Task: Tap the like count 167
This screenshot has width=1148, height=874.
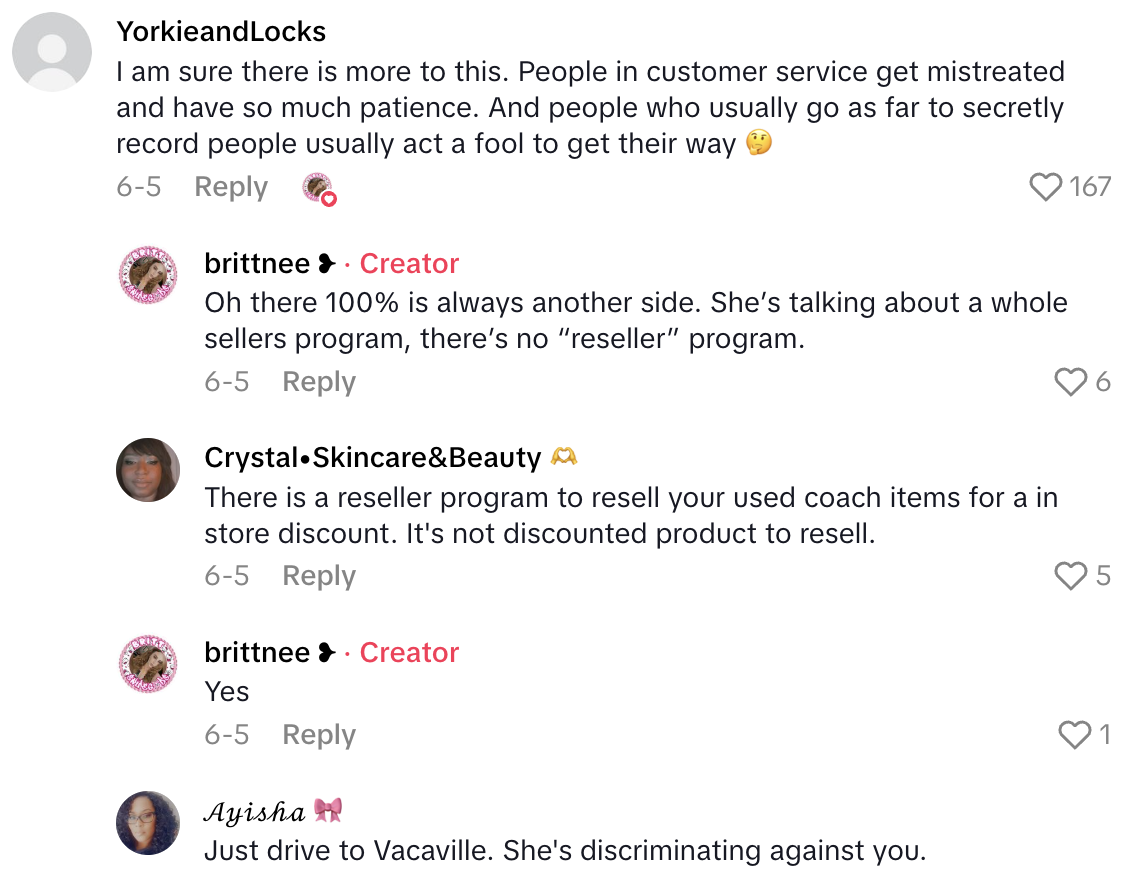Action: click(1093, 186)
